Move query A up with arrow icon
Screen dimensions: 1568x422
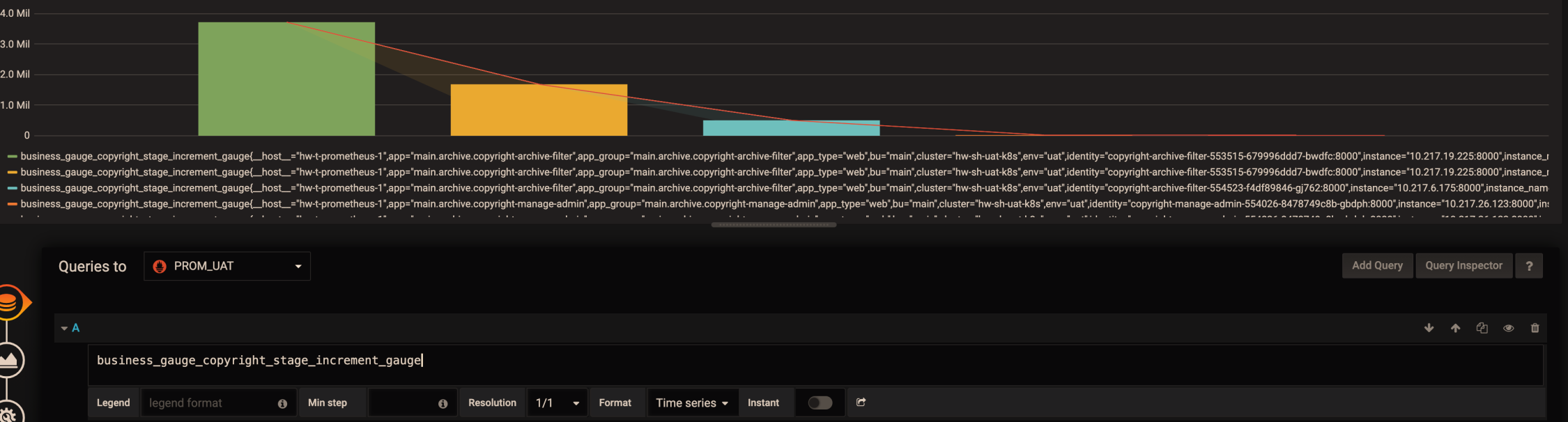pyautogui.click(x=1455, y=328)
